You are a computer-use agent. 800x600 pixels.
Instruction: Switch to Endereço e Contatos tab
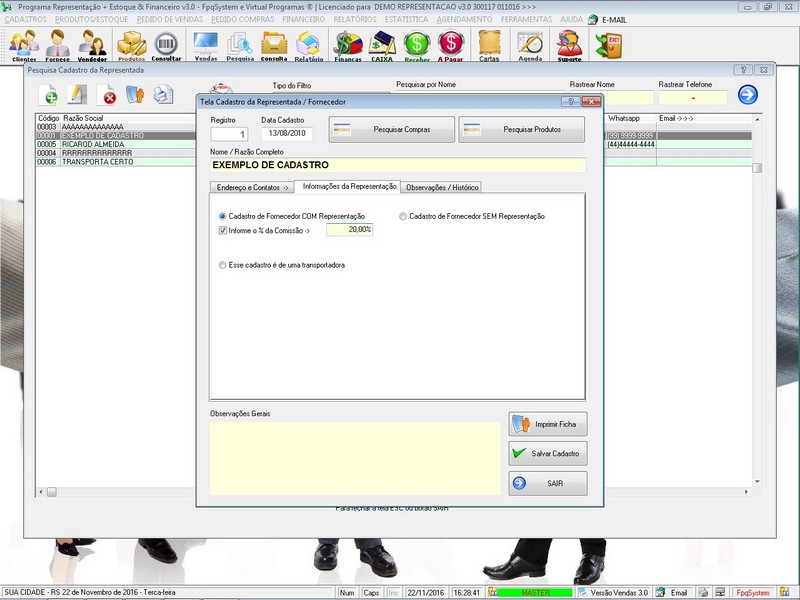point(252,187)
